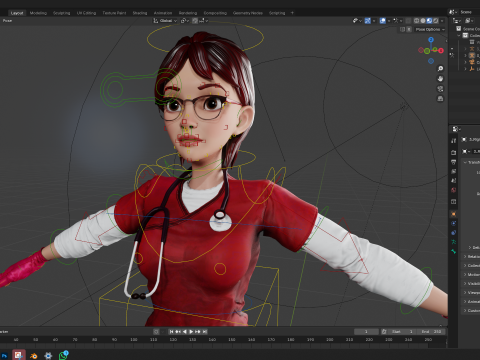480x360 pixels.
Task: Open the World properties tab icon
Action: click(453, 190)
